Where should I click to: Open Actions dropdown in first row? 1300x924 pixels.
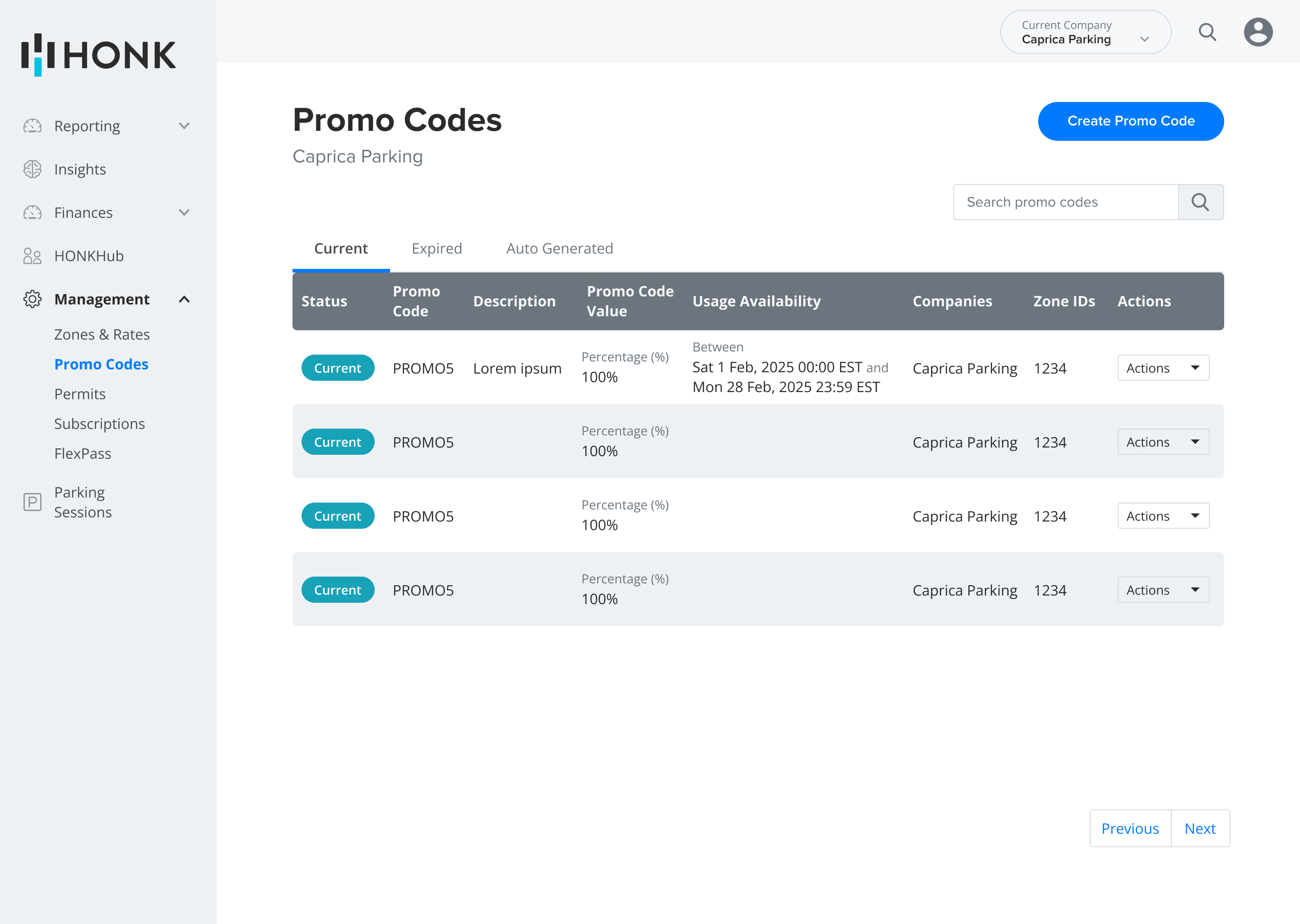click(1162, 368)
